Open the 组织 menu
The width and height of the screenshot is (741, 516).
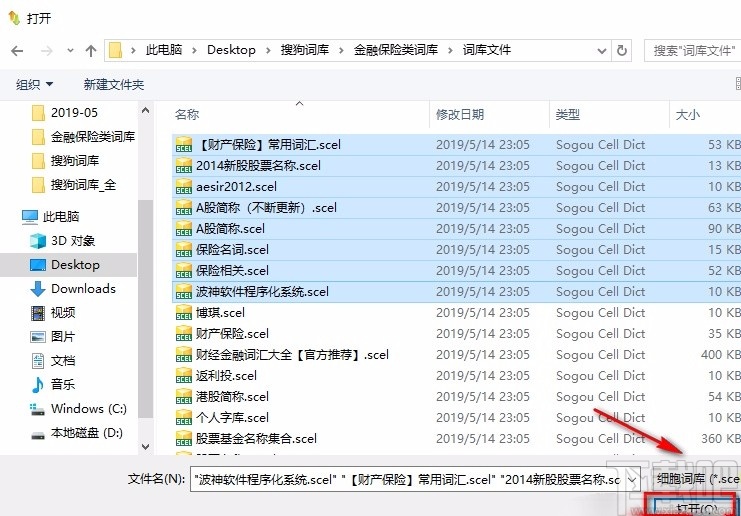(x=34, y=85)
